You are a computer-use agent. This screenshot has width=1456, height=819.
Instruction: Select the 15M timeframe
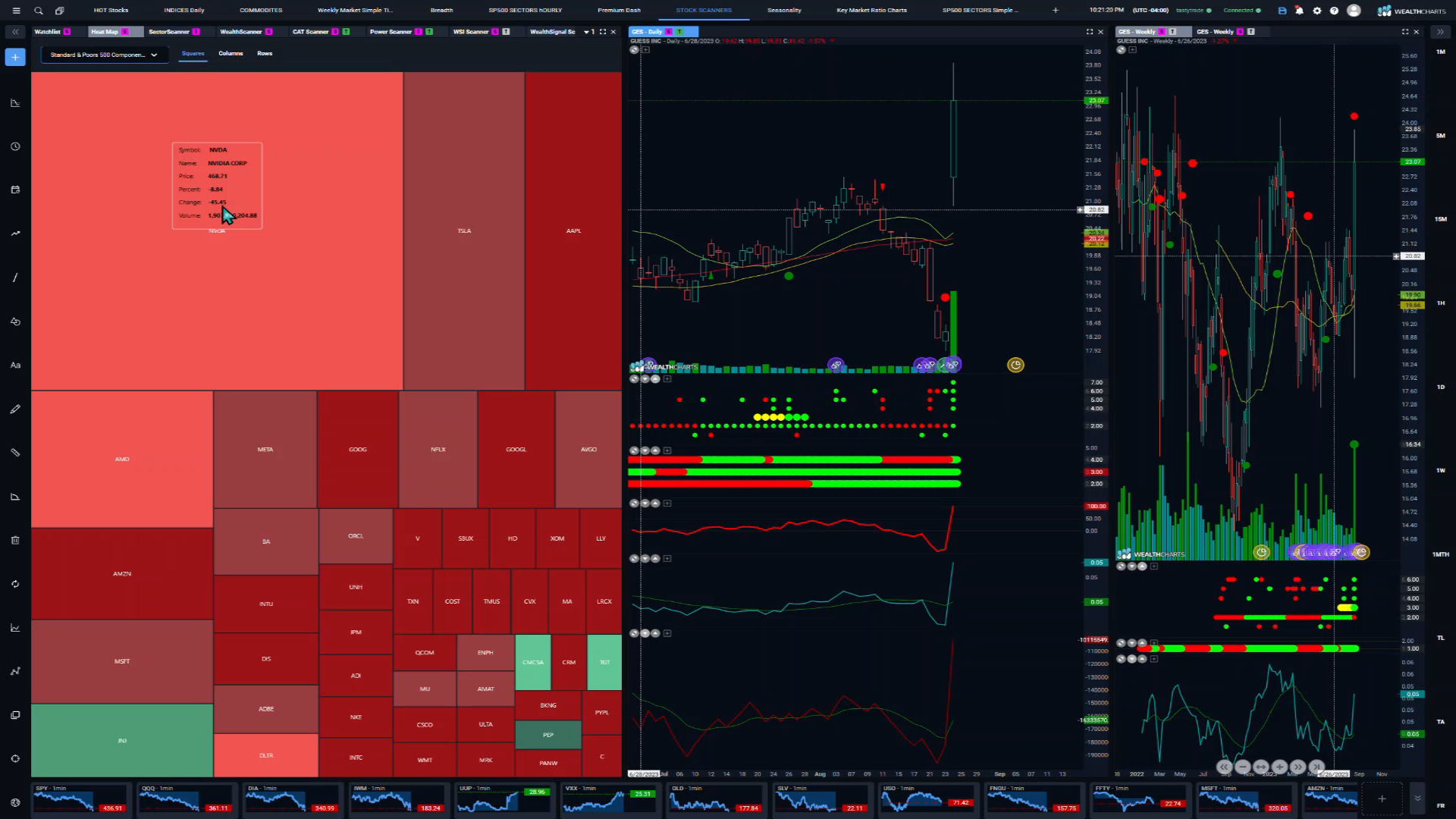[1440, 219]
